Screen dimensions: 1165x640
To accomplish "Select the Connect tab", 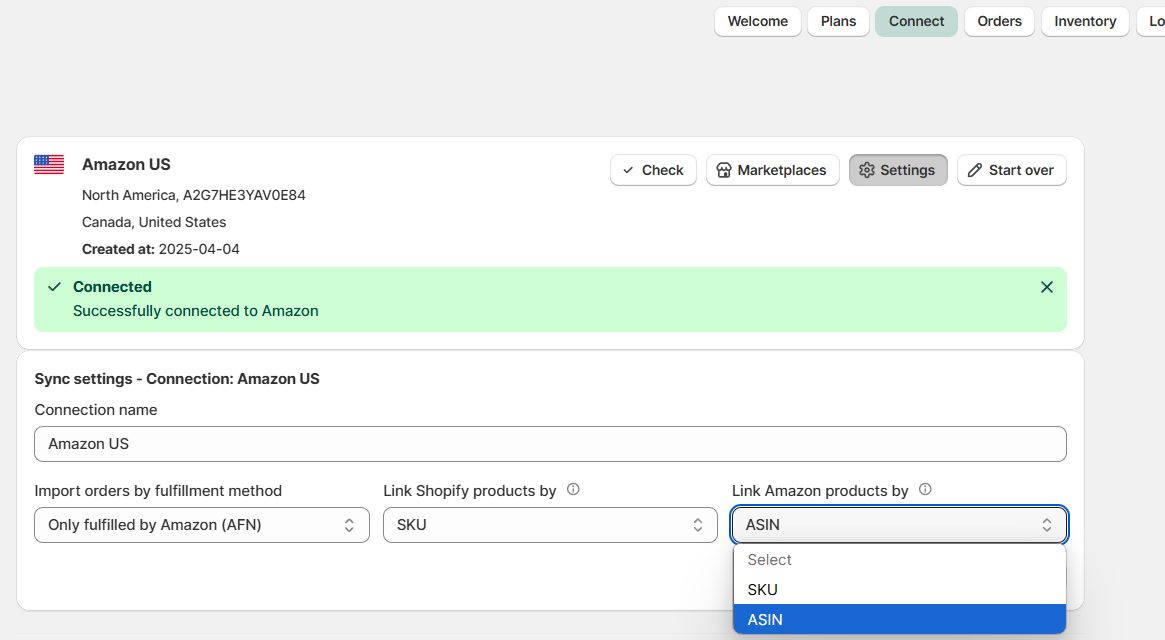I will coord(916,22).
